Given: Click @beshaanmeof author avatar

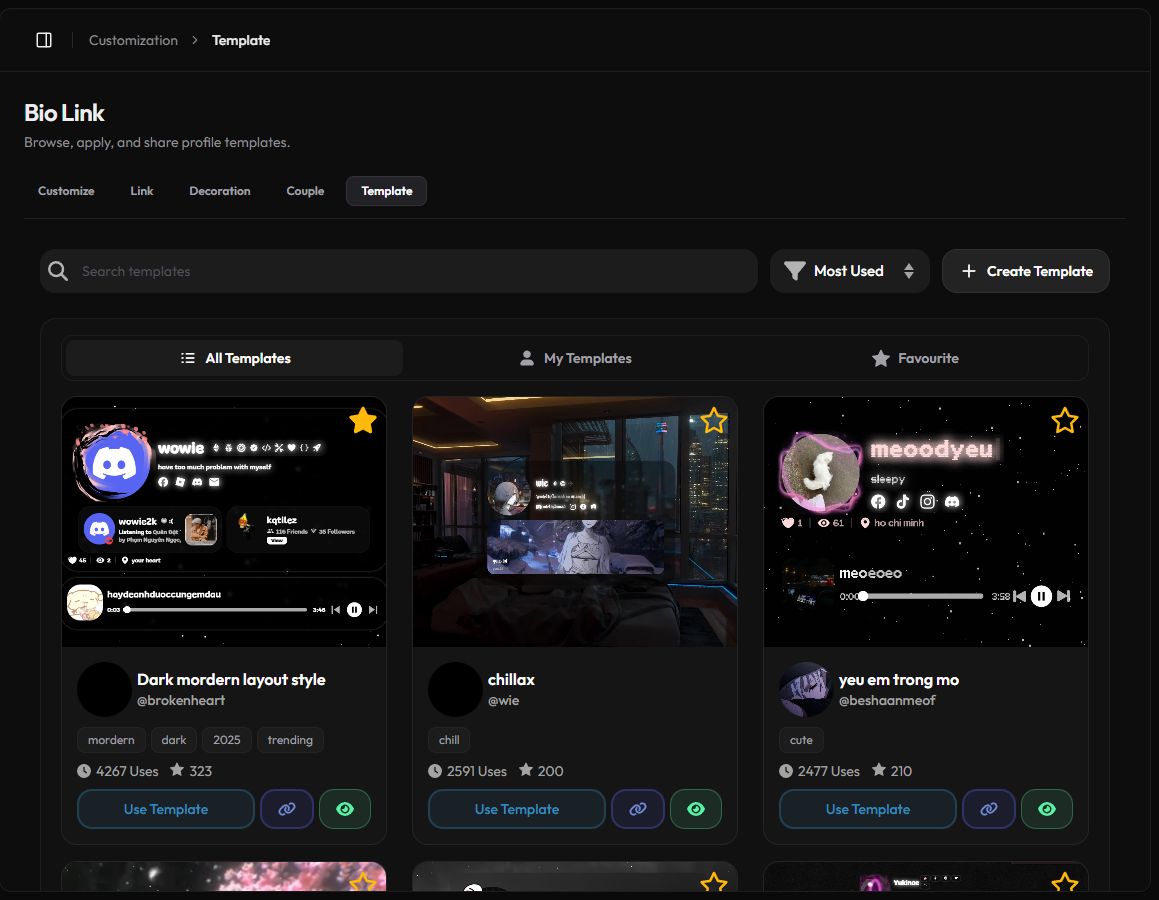Looking at the screenshot, I should 806,689.
